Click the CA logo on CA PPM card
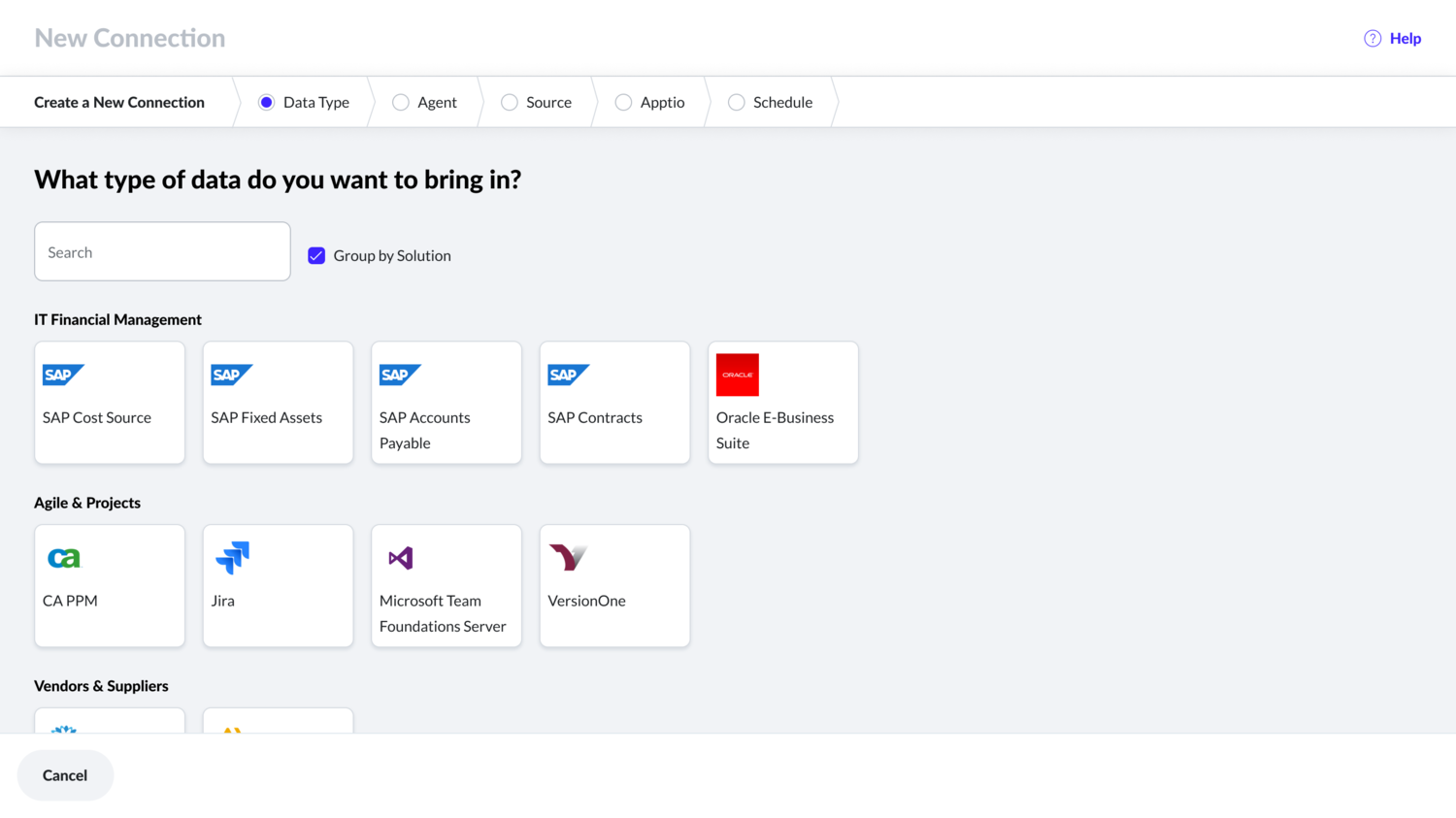This screenshot has width=1456, height=818. coord(64,558)
